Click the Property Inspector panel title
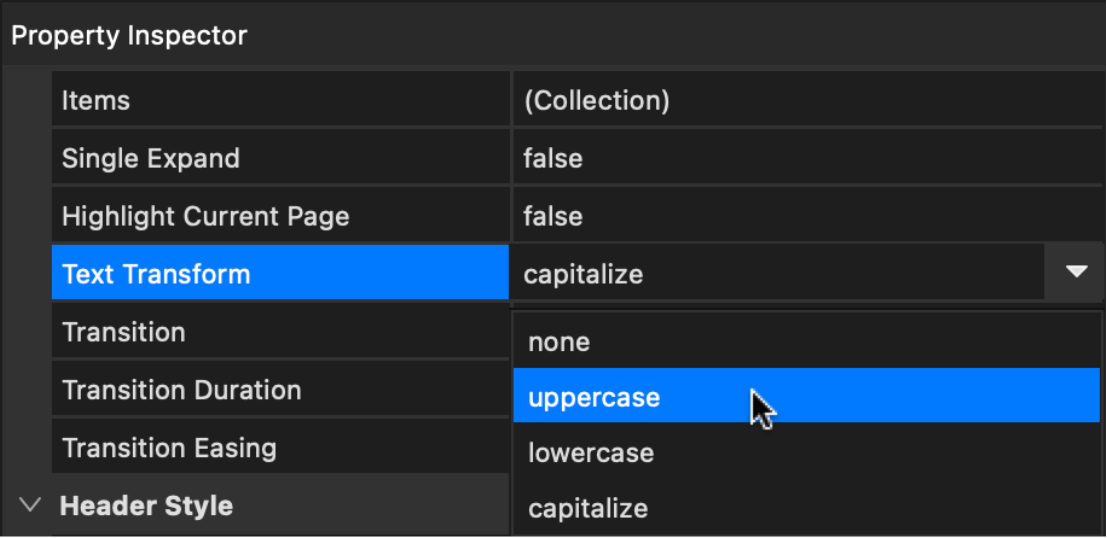 [129, 36]
